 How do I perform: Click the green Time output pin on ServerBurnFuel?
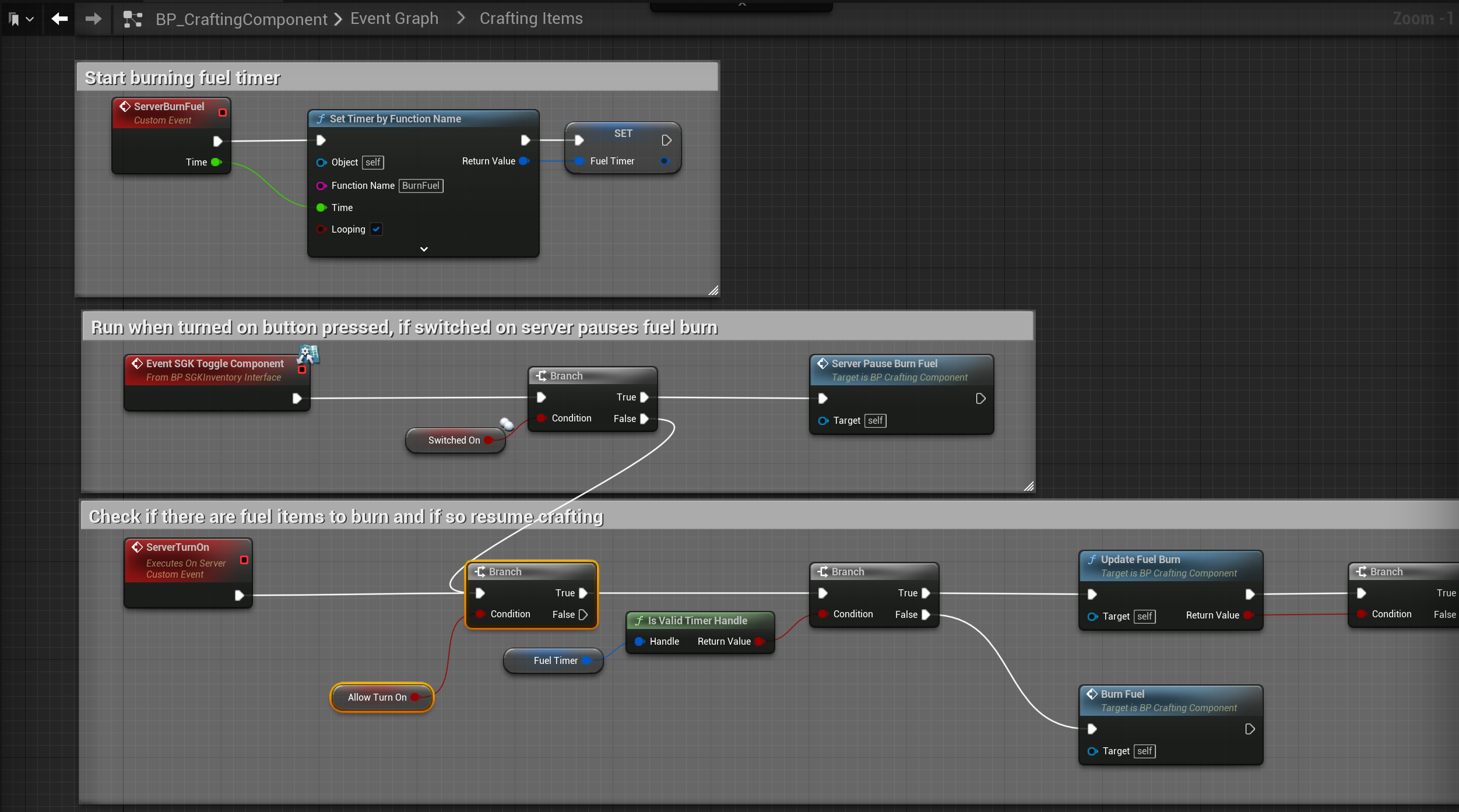coord(216,162)
